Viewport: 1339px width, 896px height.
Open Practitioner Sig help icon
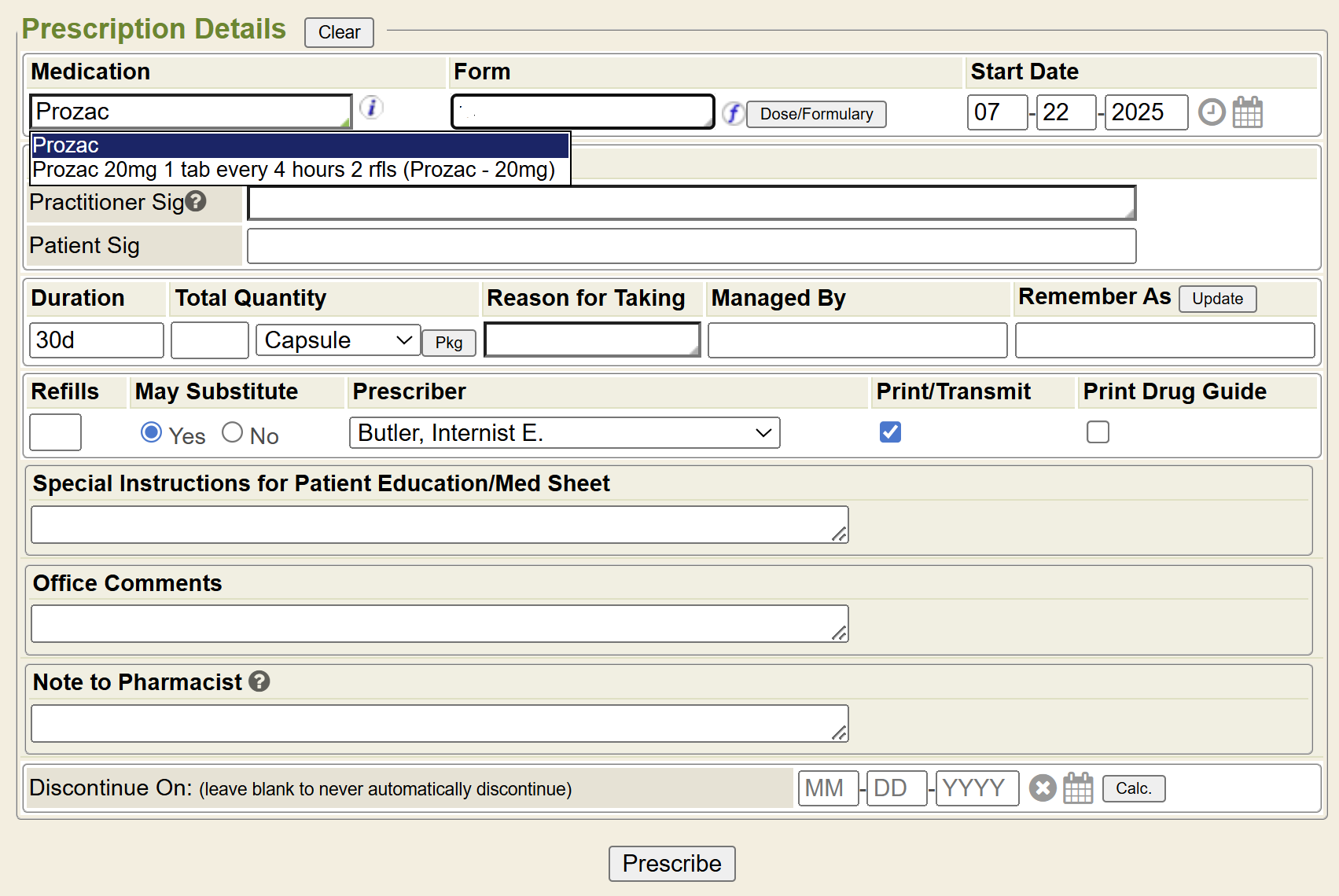coord(196,202)
